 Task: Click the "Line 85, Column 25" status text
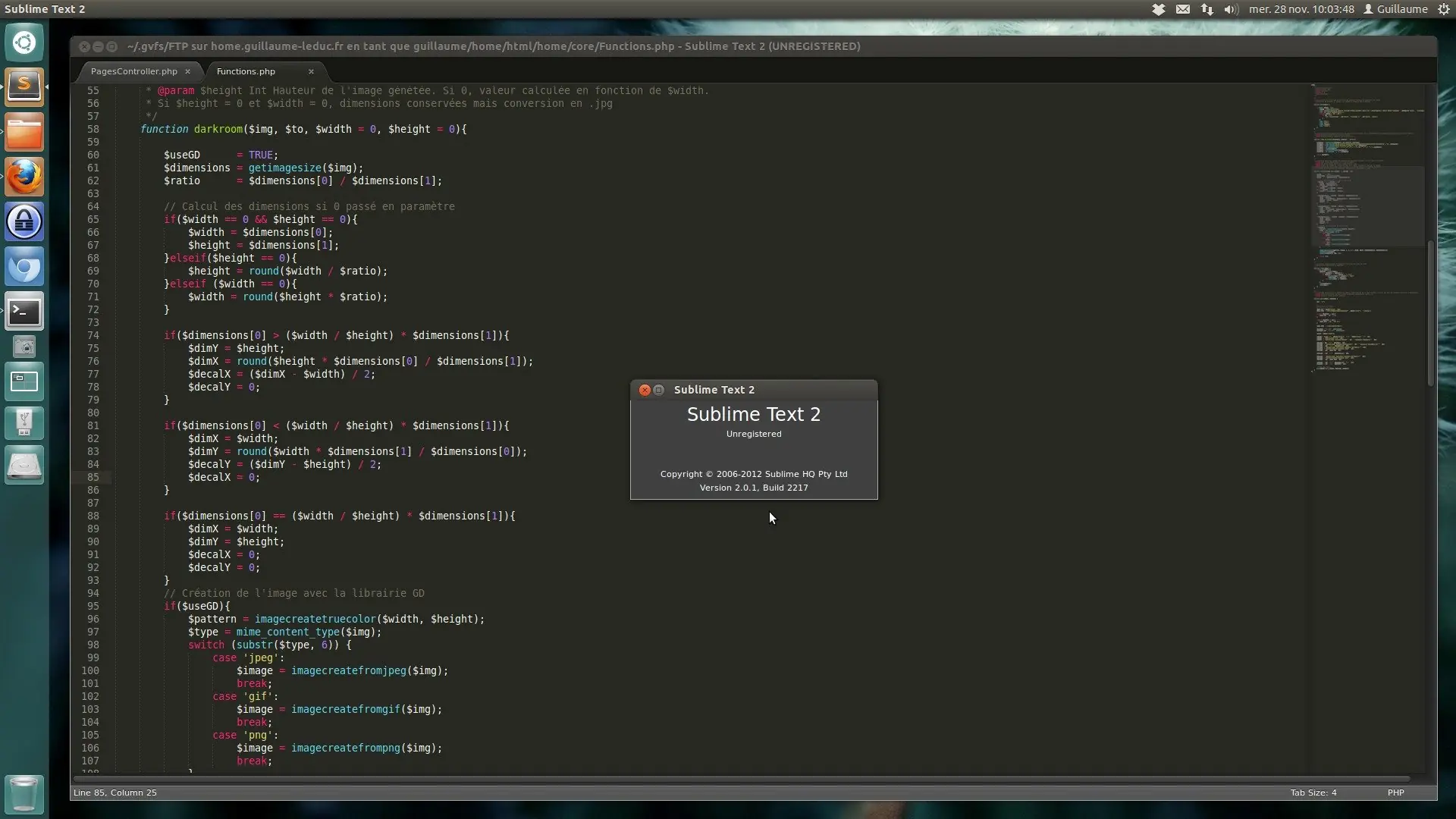pyautogui.click(x=115, y=792)
